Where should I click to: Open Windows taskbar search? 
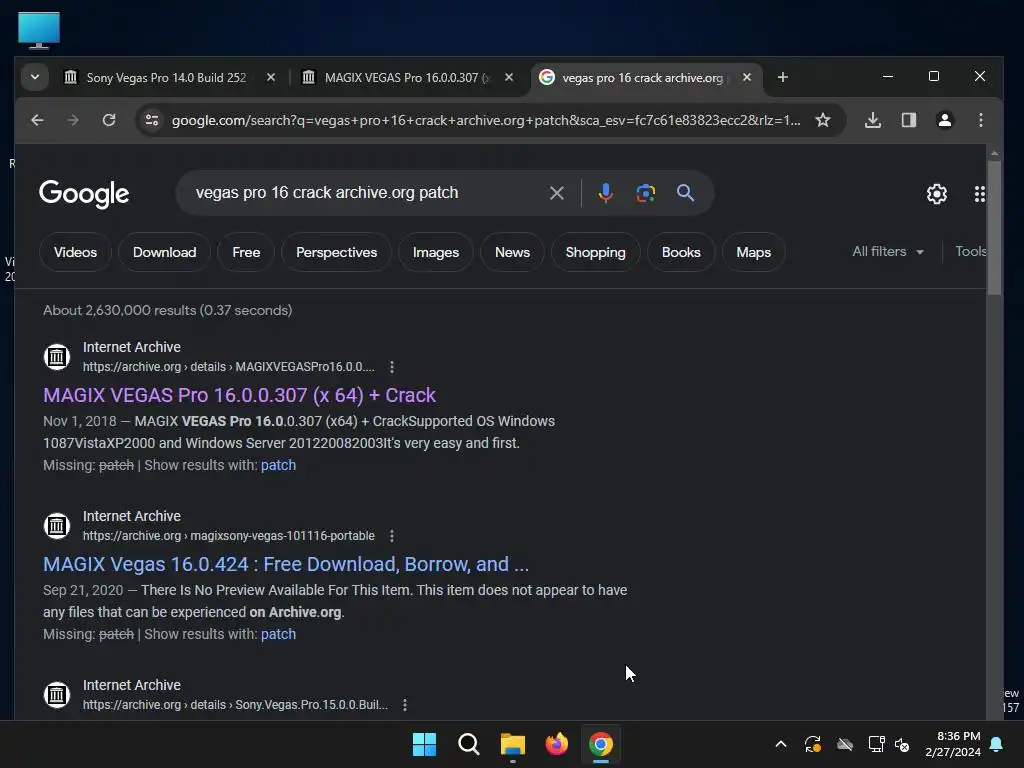468,744
